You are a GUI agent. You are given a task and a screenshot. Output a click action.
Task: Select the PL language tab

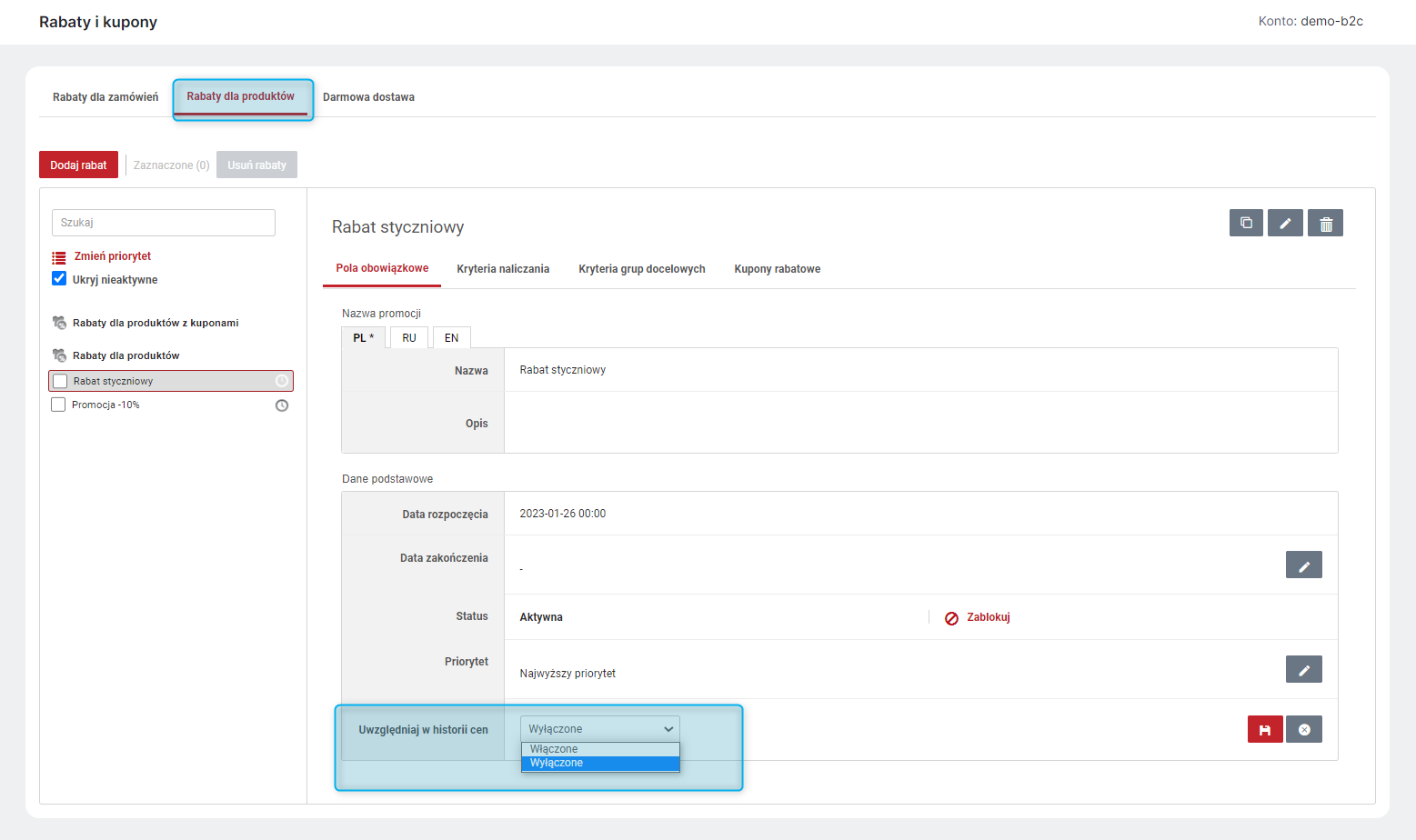click(364, 337)
